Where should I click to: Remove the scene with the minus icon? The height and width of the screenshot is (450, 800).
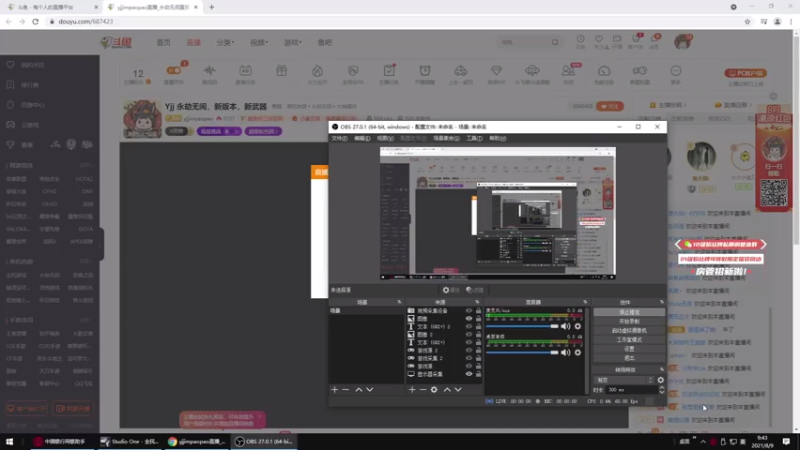(x=345, y=390)
